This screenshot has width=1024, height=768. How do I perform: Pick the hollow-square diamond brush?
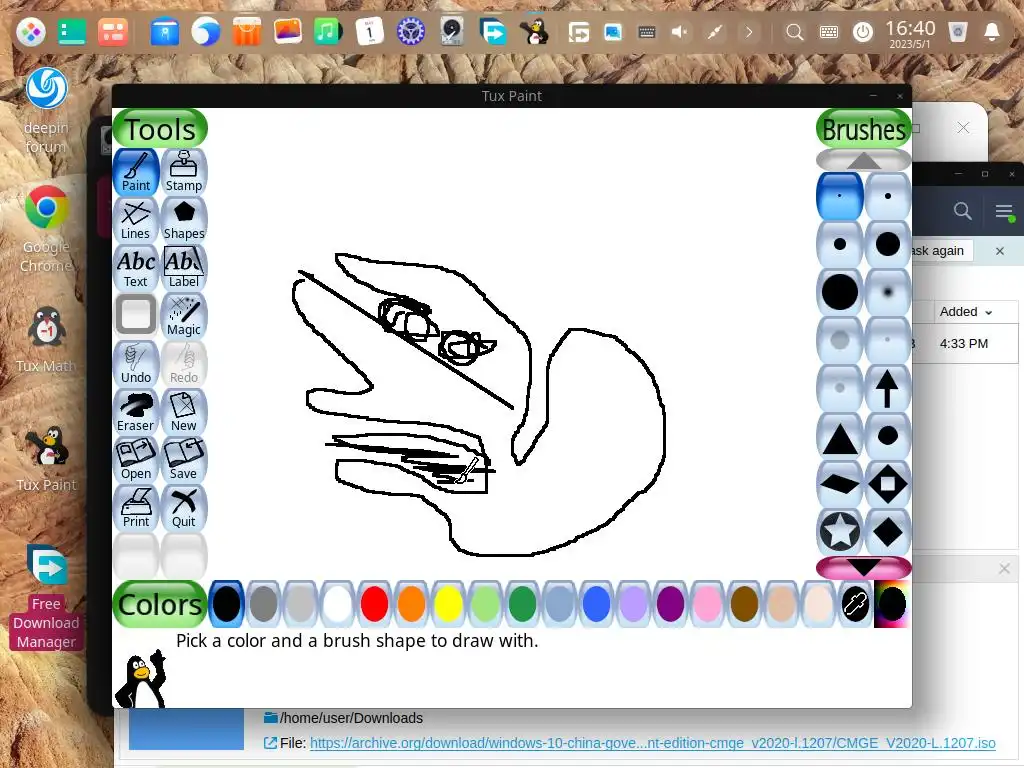click(888, 484)
